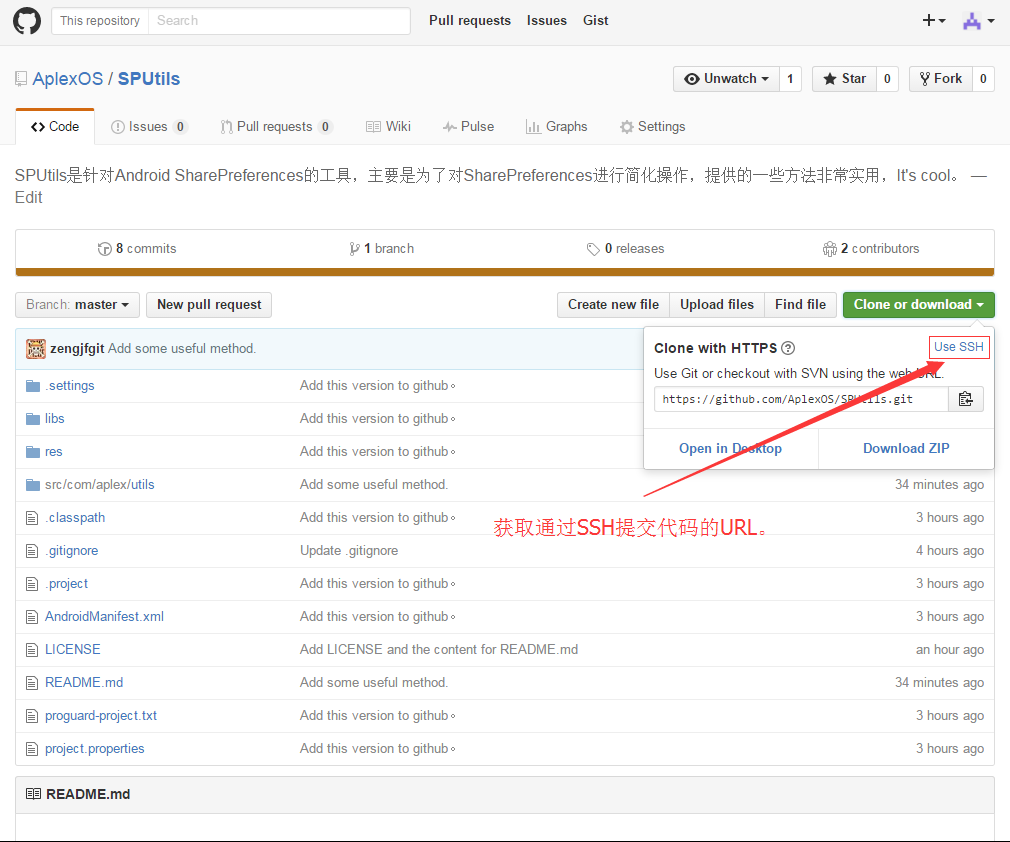
Task: Open the Graphs tab
Action: pos(557,127)
